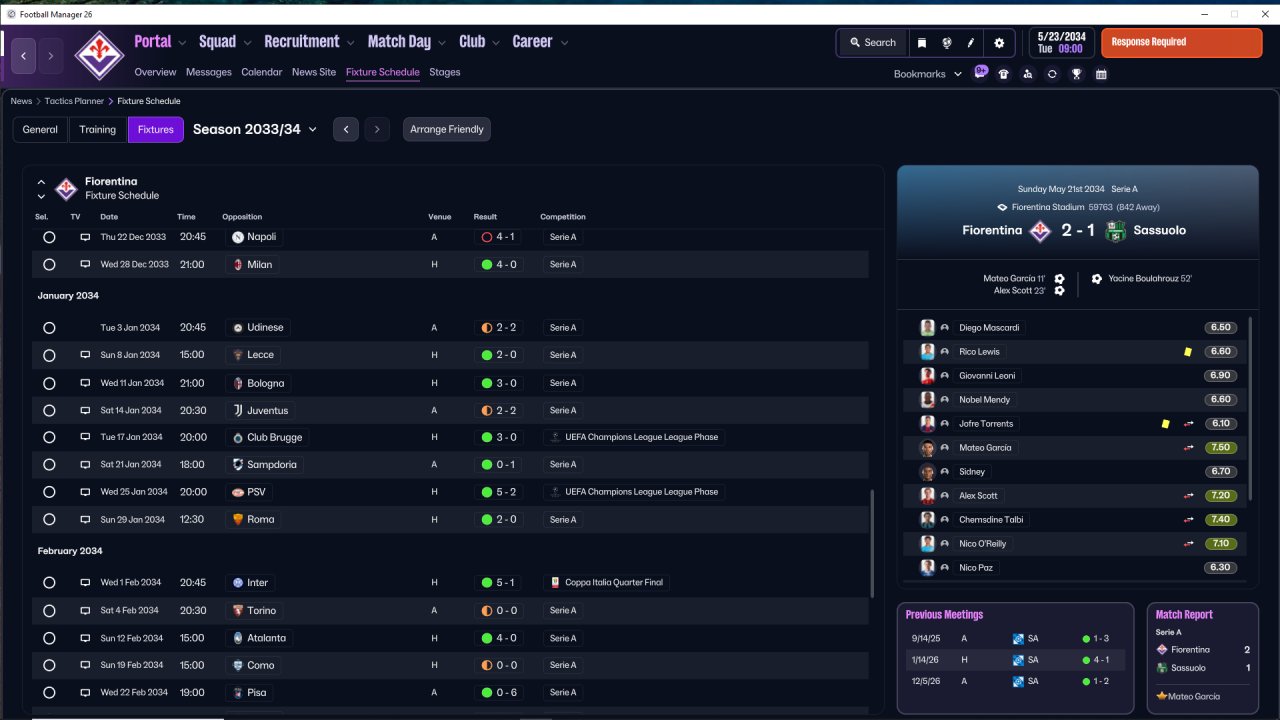
Task: Click the Tactics Planner breadcrumb link
Action: click(x=74, y=101)
